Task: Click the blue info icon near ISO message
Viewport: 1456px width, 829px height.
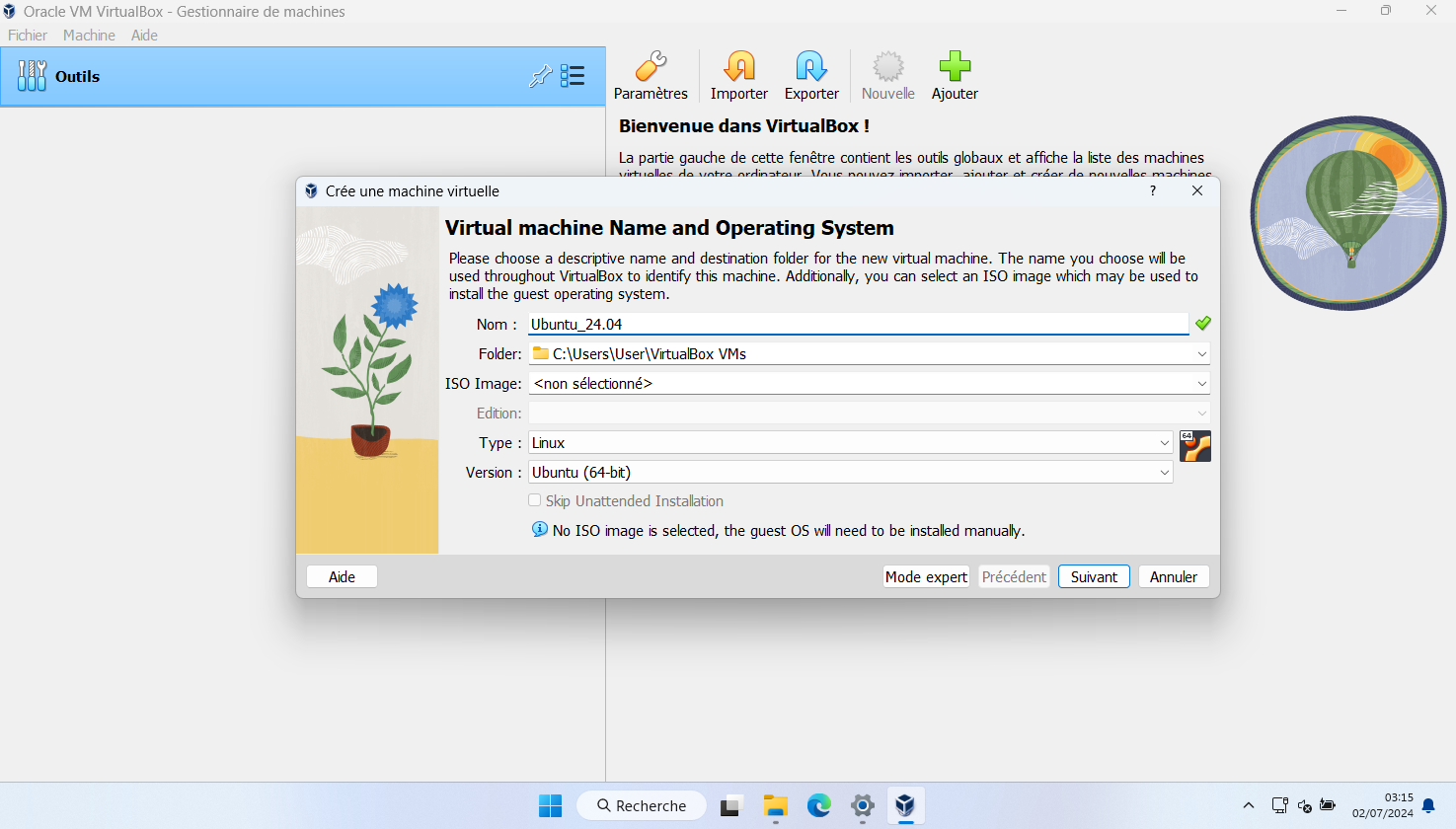Action: (x=540, y=529)
